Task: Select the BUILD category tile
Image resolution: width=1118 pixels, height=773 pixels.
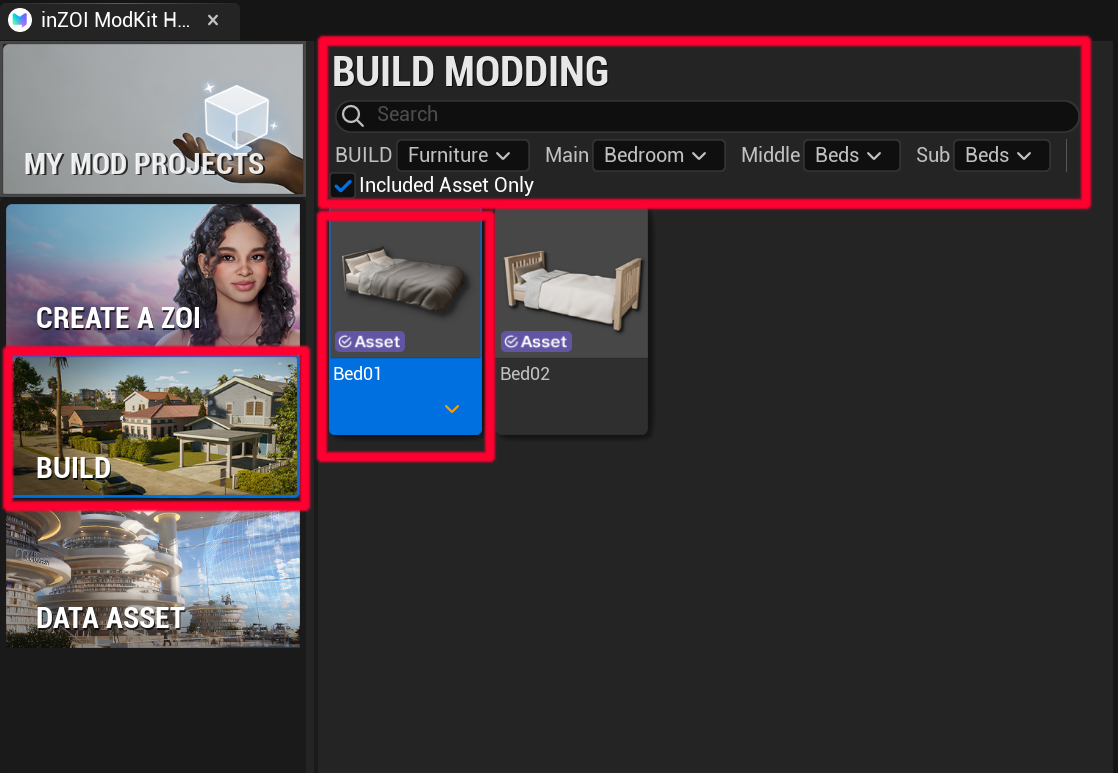Action: pyautogui.click(x=155, y=427)
